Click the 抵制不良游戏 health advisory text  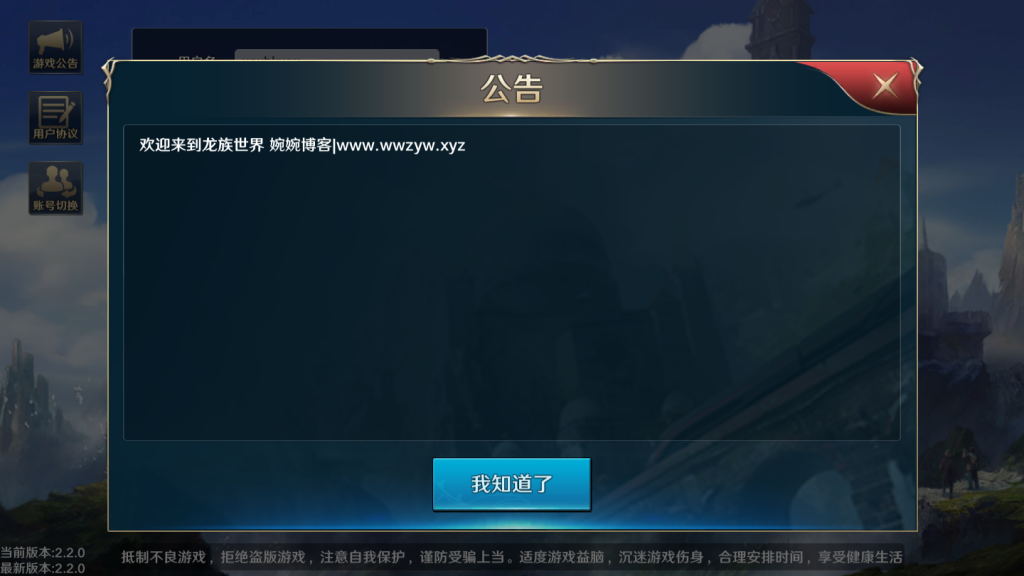pos(163,557)
